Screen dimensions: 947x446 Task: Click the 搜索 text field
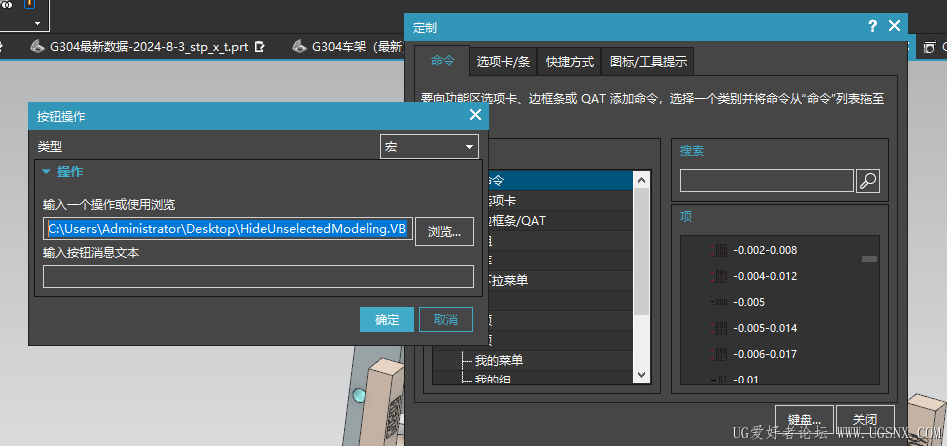[767, 181]
